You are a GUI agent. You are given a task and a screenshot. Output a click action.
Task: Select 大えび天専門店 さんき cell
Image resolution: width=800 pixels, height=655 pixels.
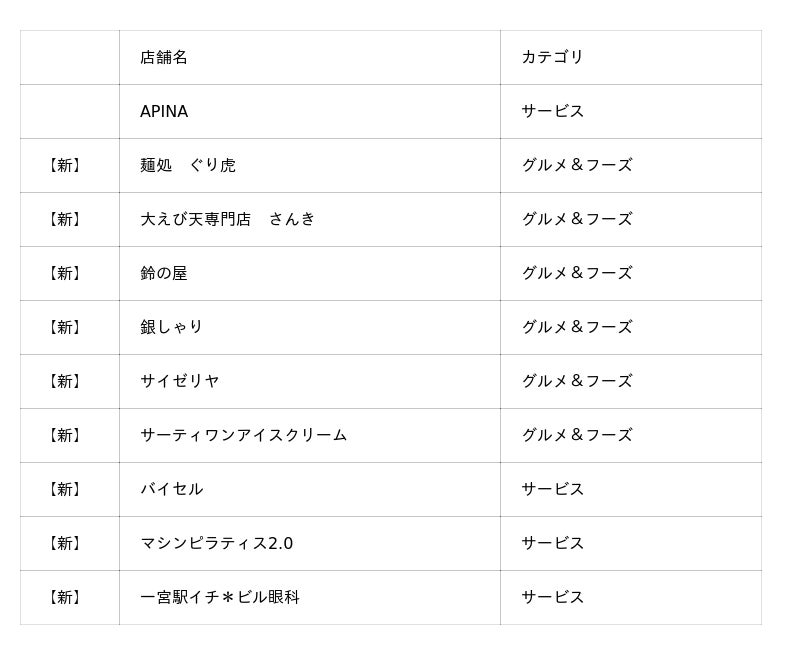227,219
